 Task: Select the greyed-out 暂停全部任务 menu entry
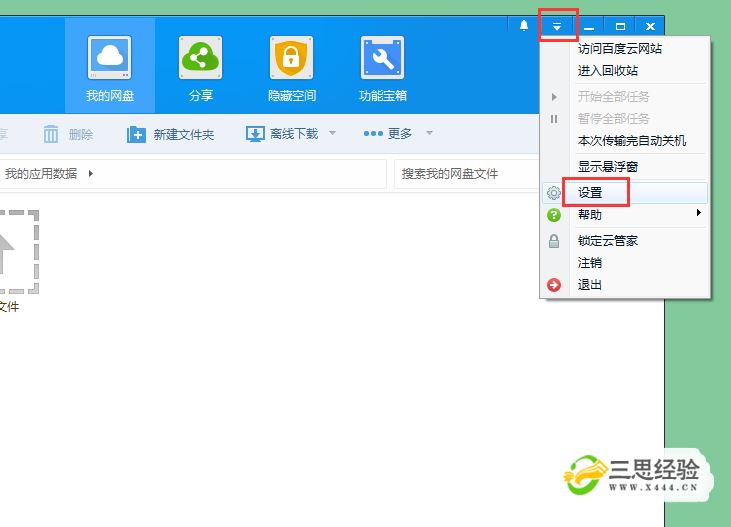pyautogui.click(x=614, y=118)
